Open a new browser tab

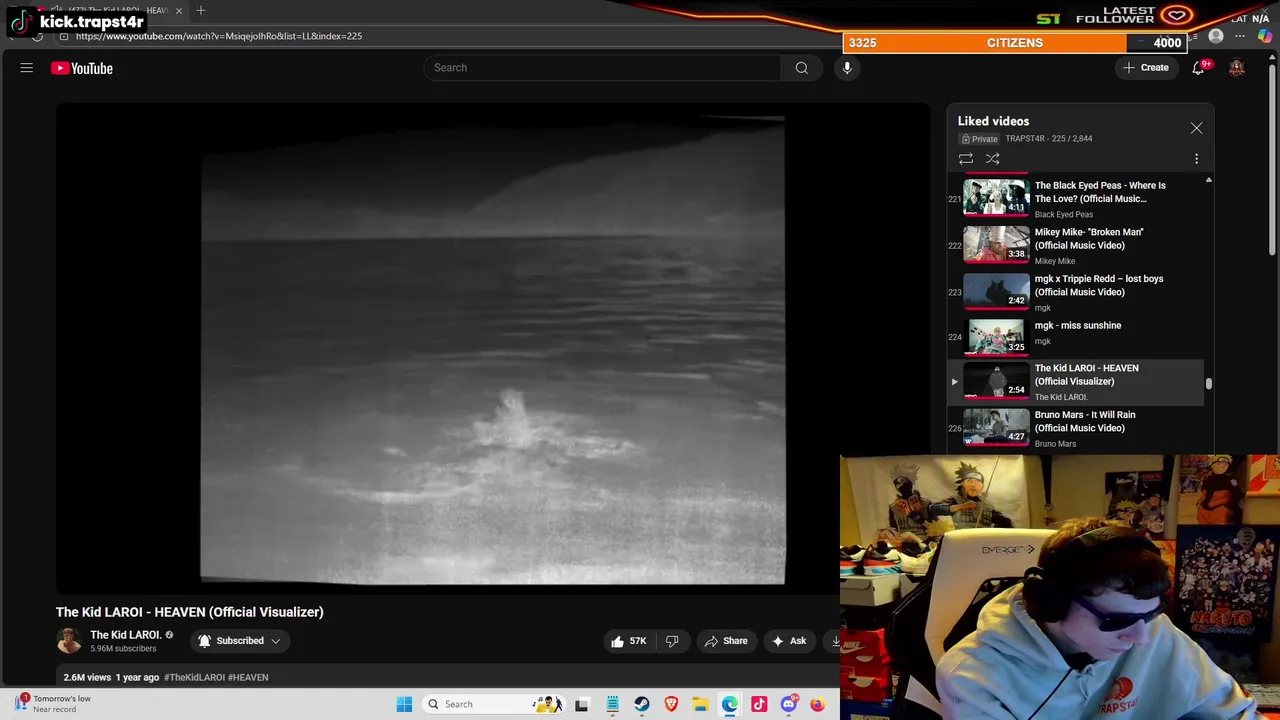[x=201, y=11]
